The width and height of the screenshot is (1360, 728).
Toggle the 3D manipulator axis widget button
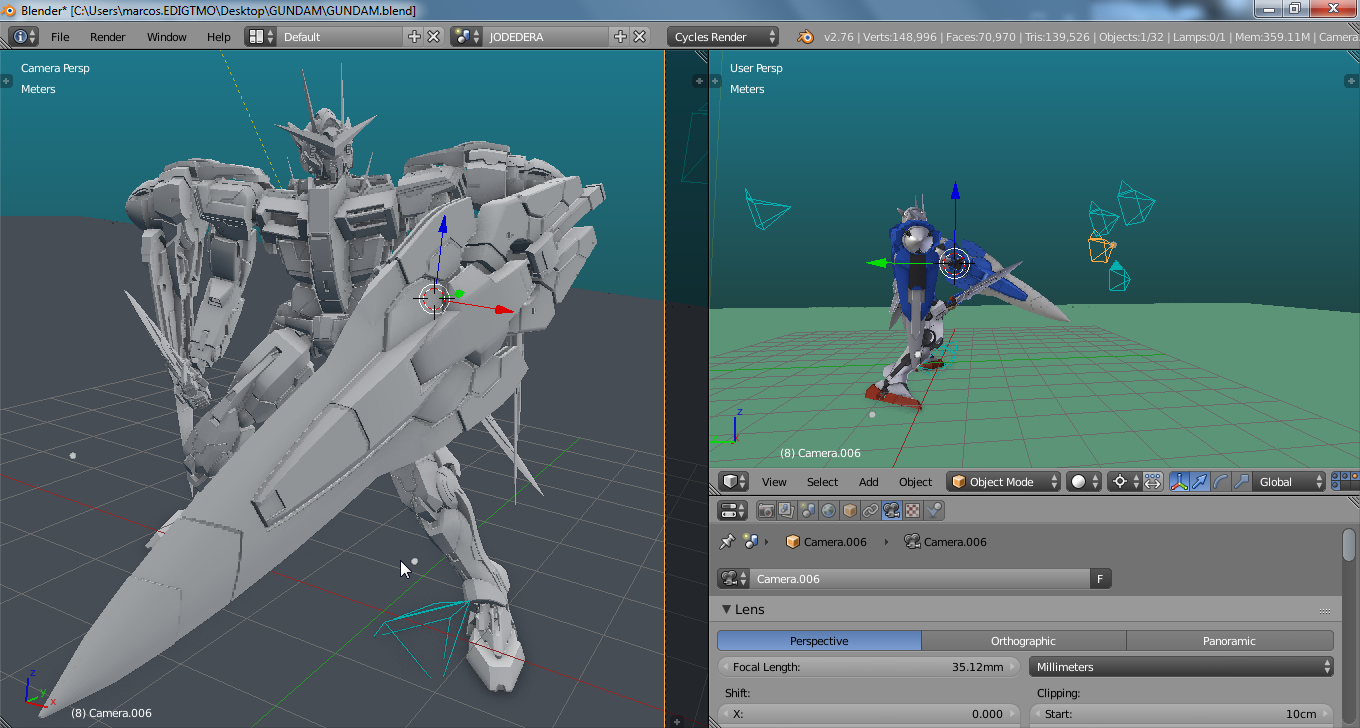(1179, 482)
